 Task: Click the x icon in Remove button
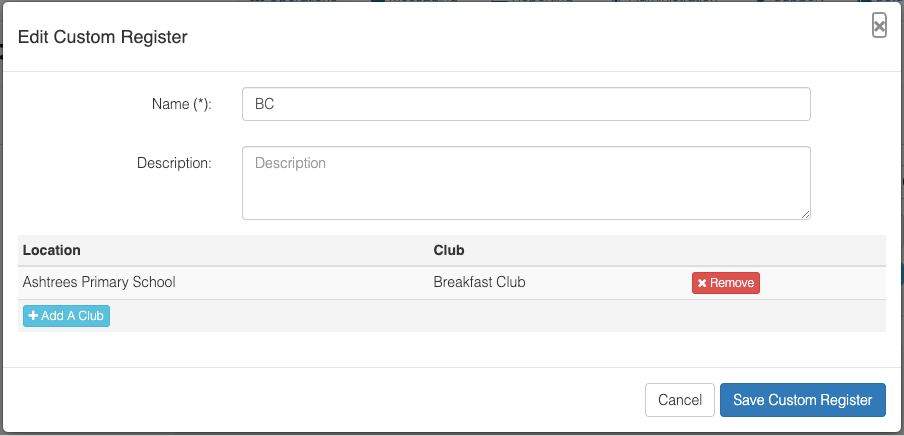702,283
